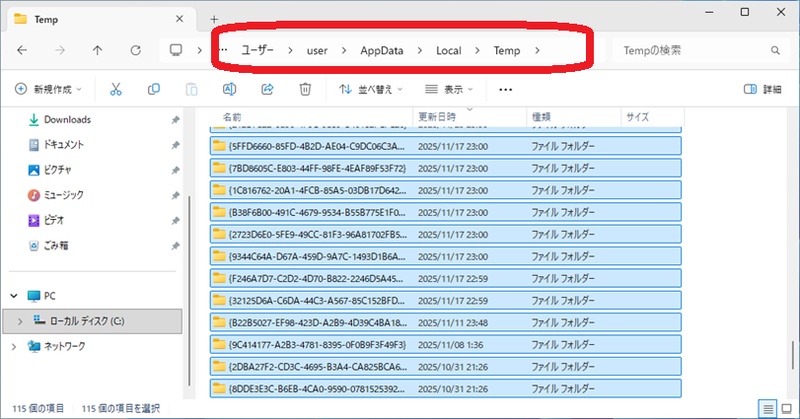Refresh the current folder view
This screenshot has height=419, width=800.
coord(134,50)
